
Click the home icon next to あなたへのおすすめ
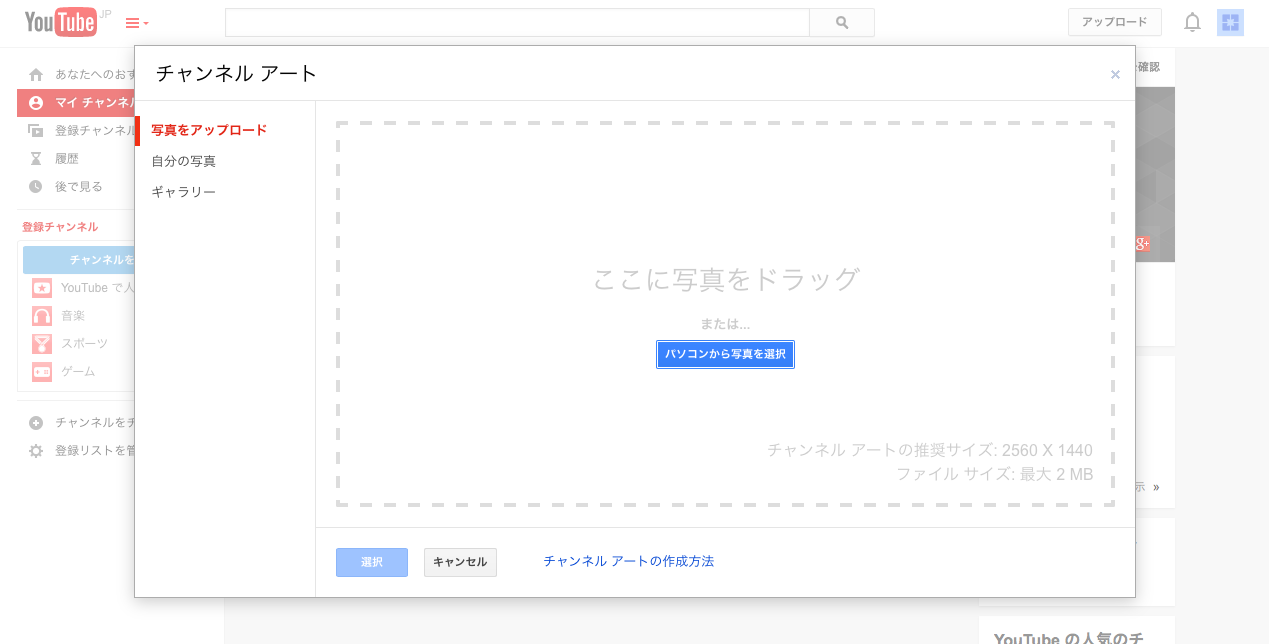pyautogui.click(x=36, y=73)
